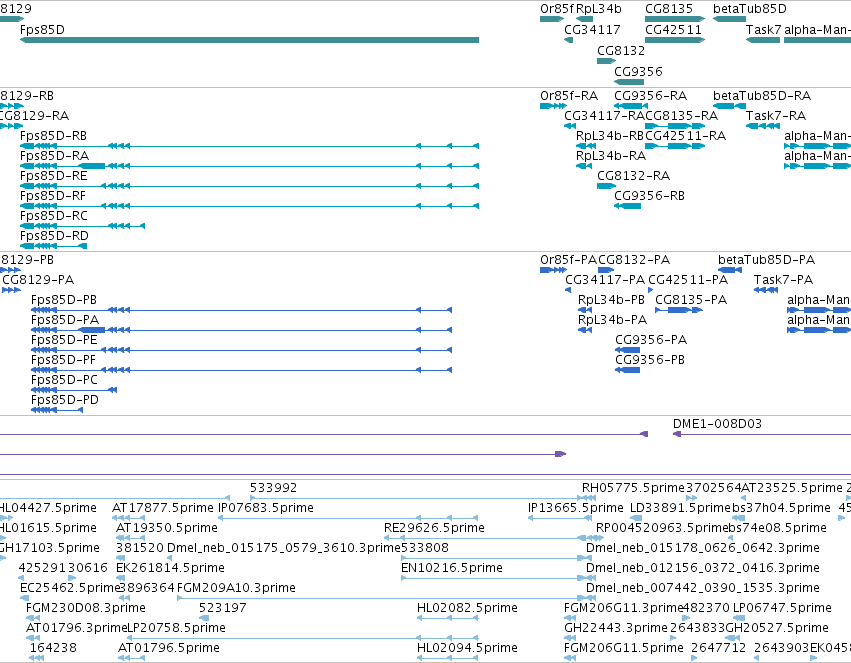Select the HL02082.5prime EST label
The height and width of the screenshot is (663, 851).
(x=467, y=608)
